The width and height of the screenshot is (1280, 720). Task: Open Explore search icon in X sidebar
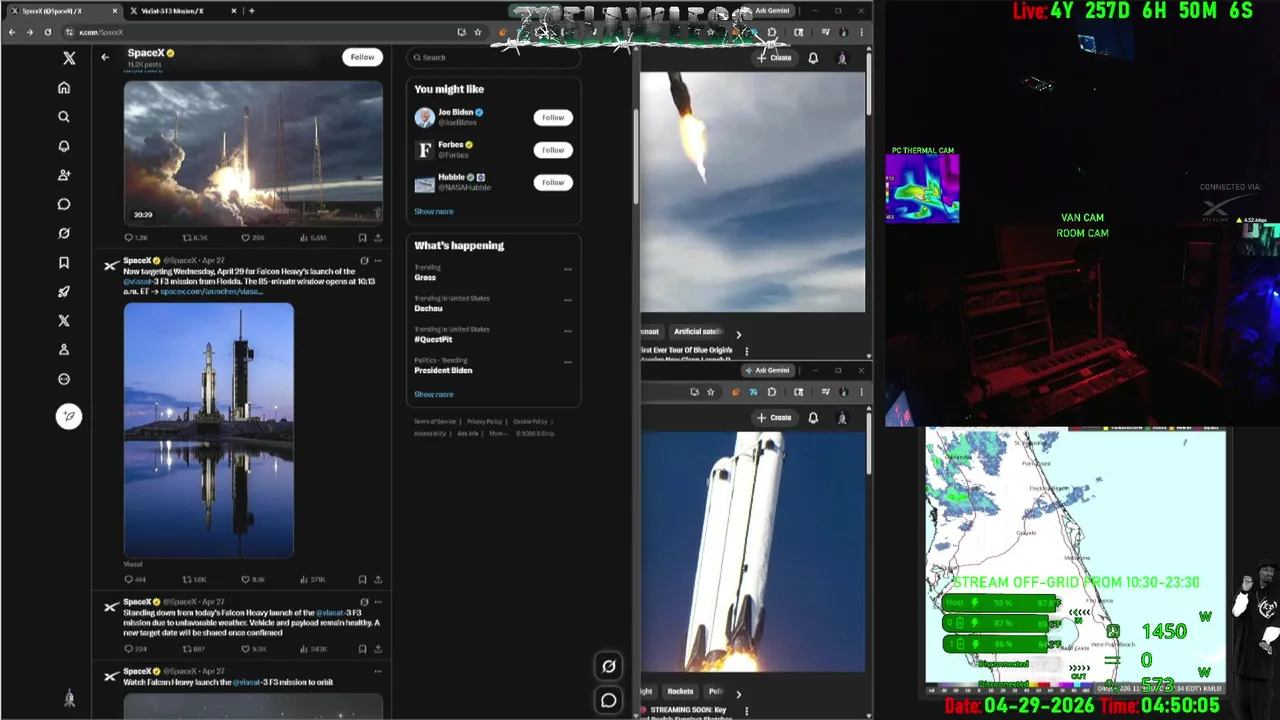tap(64, 117)
